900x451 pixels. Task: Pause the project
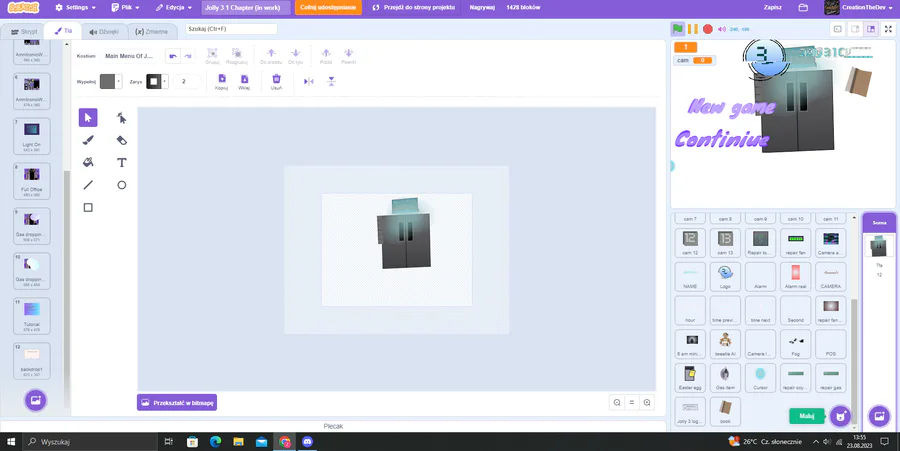coord(693,29)
